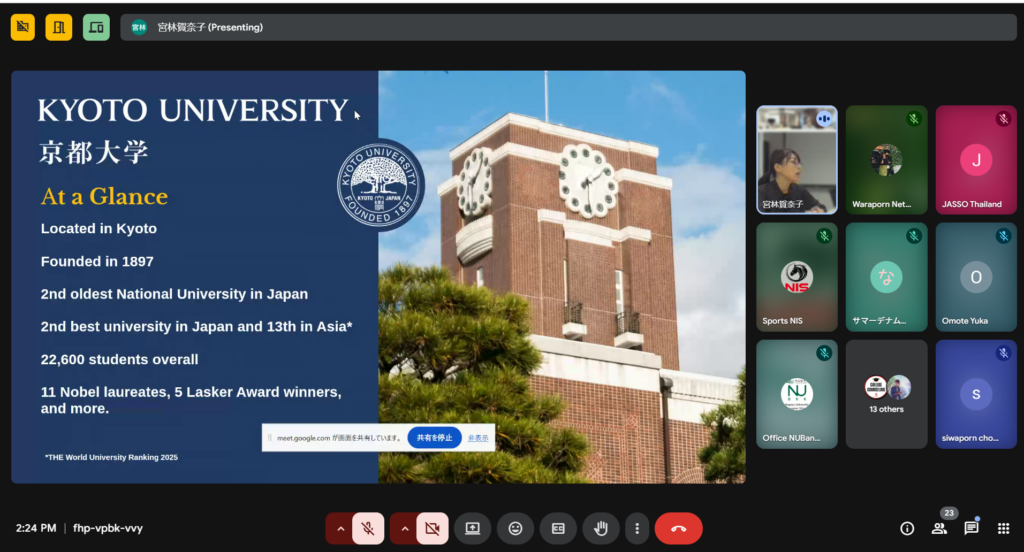Click the JASSO Thailand J avatar

pos(976,160)
